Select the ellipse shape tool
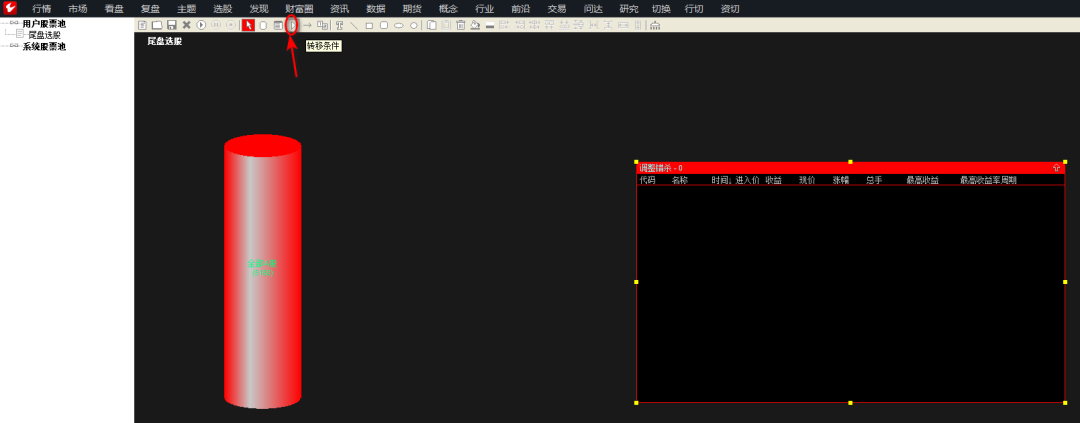 click(399, 25)
